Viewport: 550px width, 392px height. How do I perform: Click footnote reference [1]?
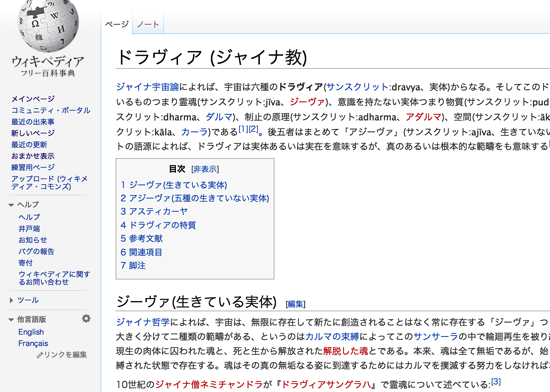[243, 129]
